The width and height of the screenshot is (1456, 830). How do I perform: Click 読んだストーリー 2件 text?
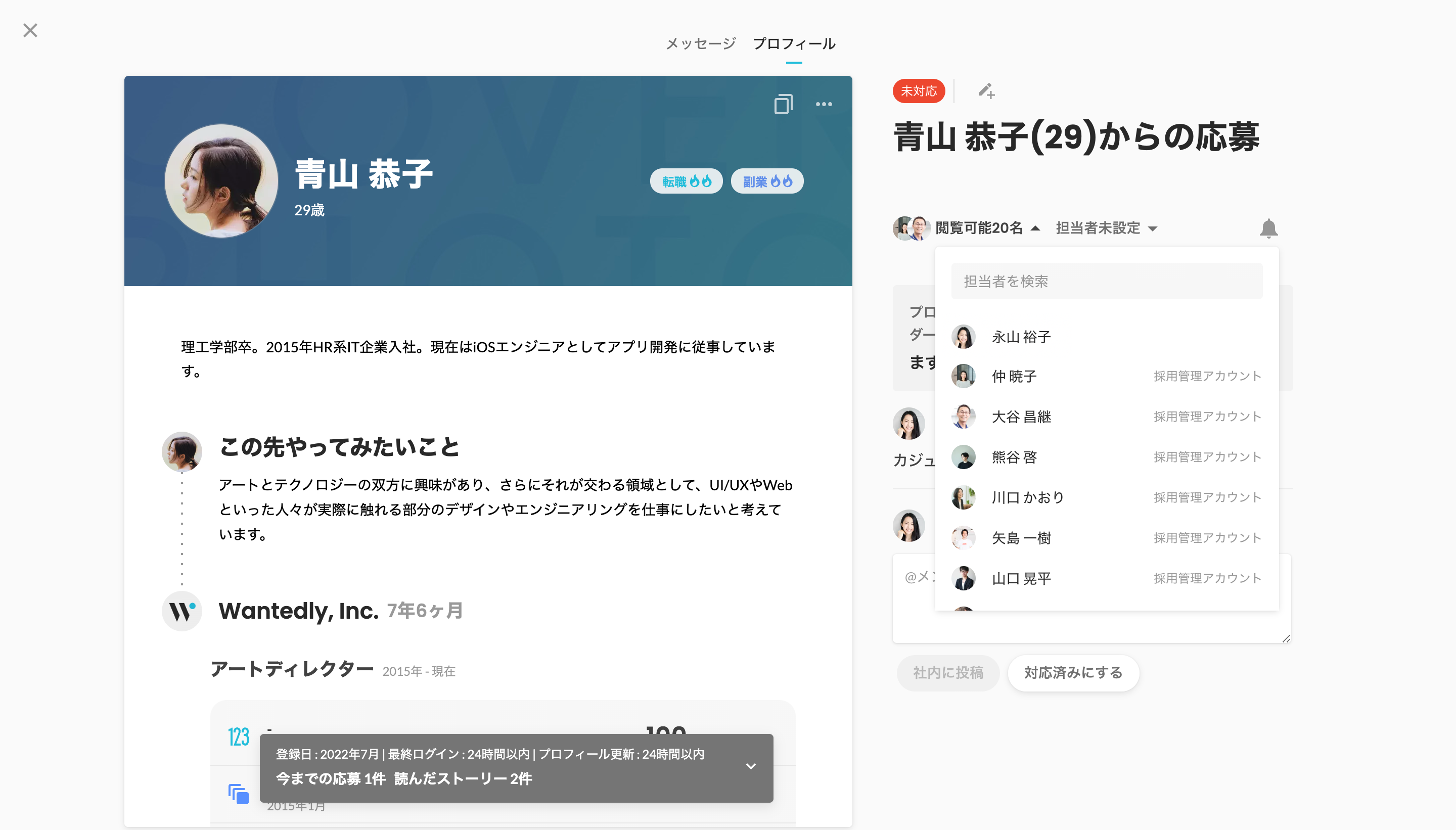point(463,779)
